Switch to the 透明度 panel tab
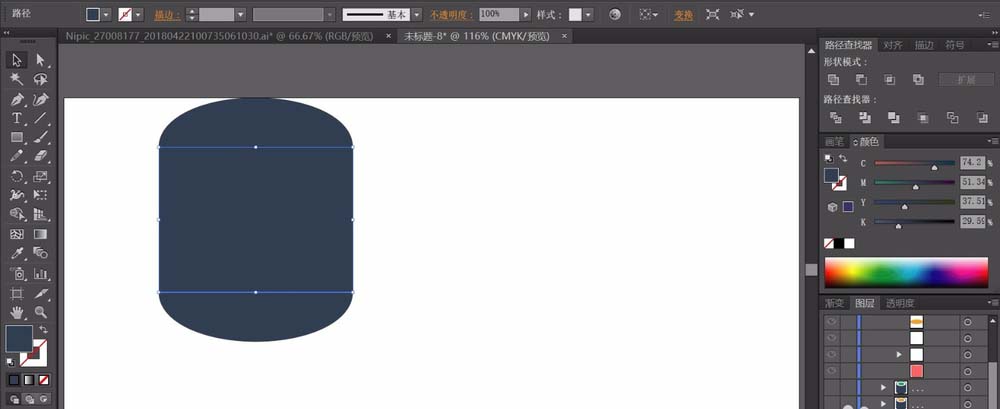 [900, 303]
